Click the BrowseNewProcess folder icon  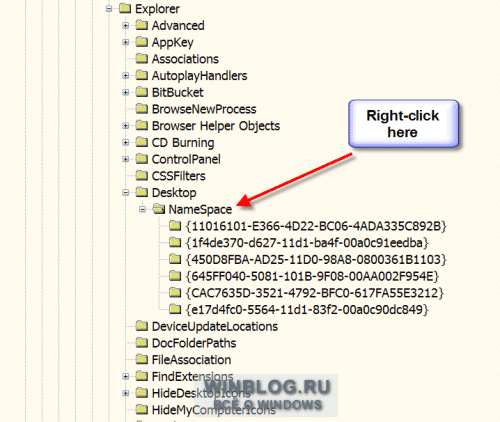pos(142,109)
